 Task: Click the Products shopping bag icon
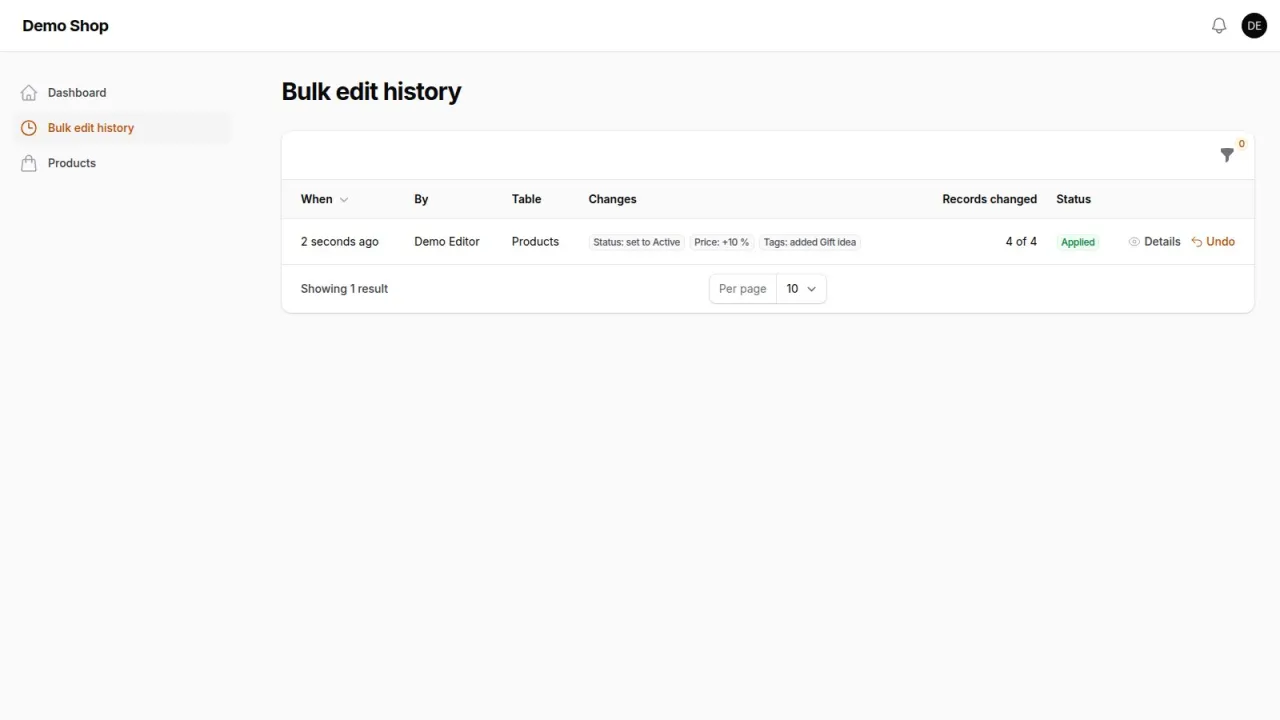click(x=29, y=163)
